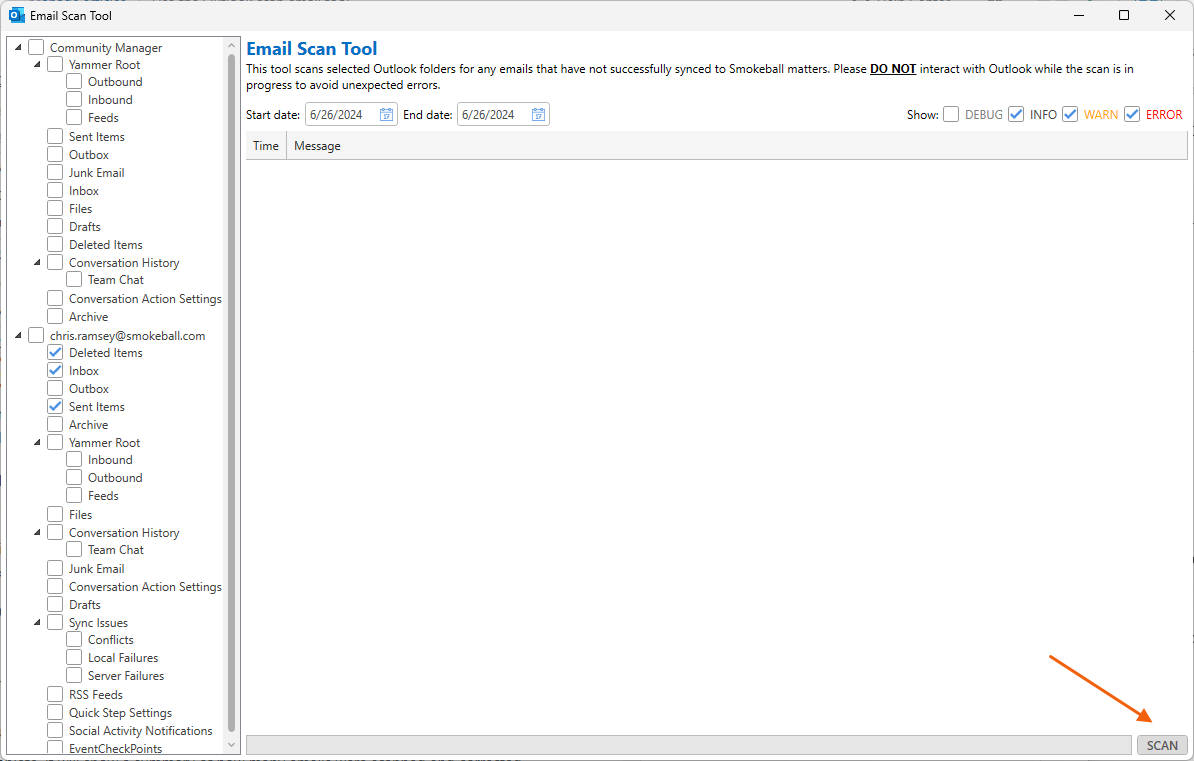This screenshot has height=761, width=1194.
Task: Start the scan with the SCAN button
Action: 1162,746
